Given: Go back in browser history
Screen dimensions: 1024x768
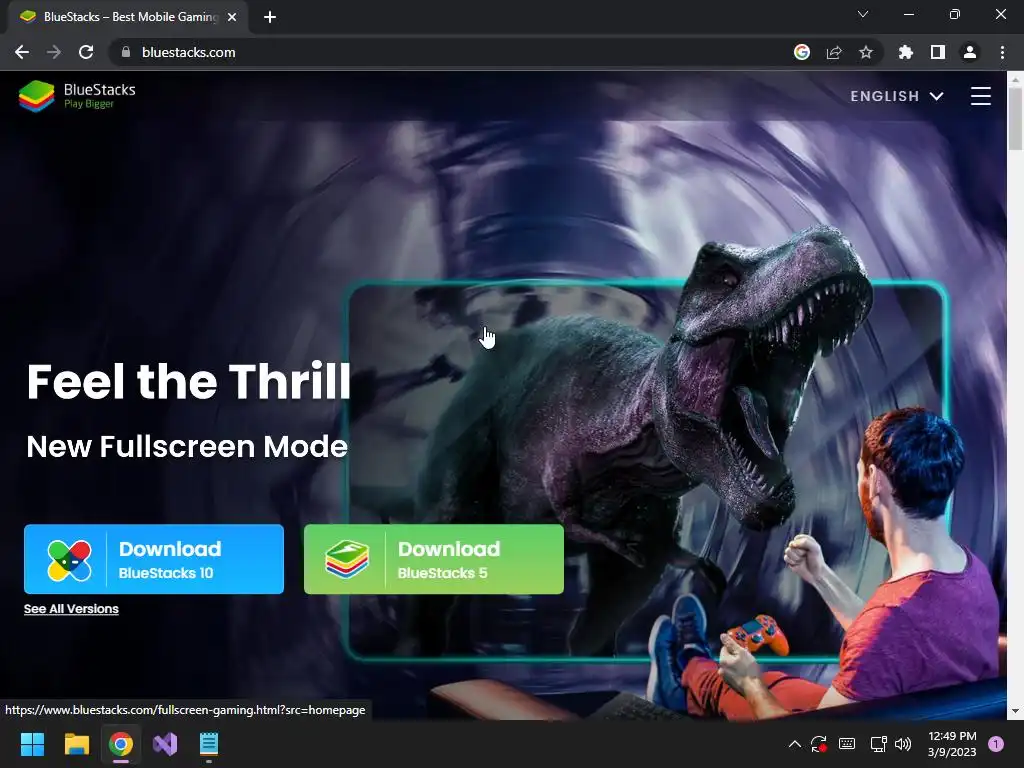Looking at the screenshot, I should [22, 52].
